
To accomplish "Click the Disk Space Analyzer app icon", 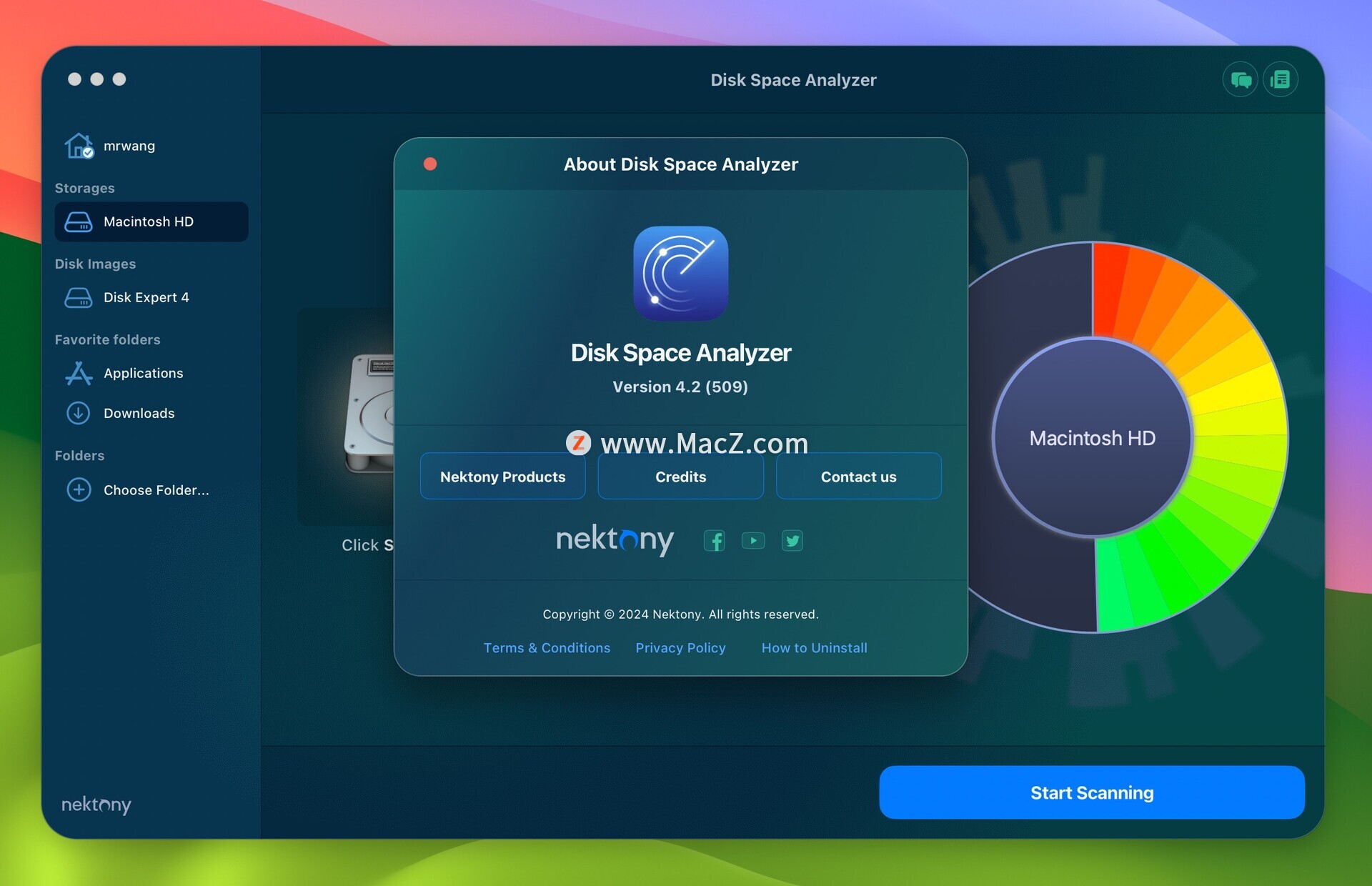I will pos(681,274).
